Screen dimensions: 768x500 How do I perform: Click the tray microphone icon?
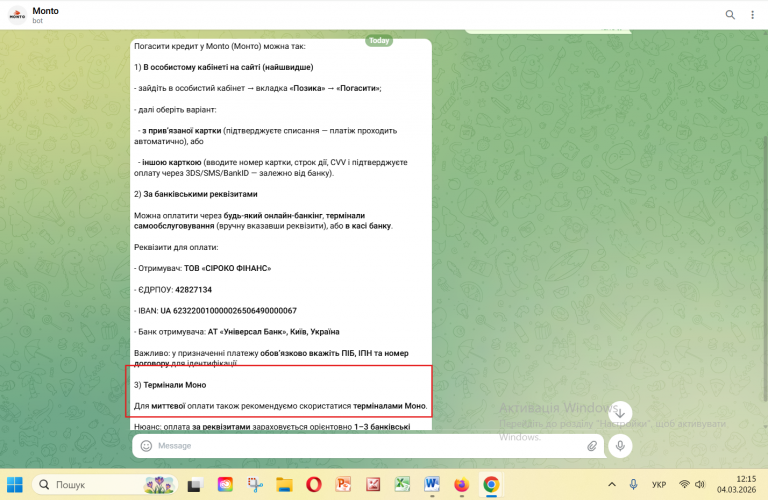point(633,485)
